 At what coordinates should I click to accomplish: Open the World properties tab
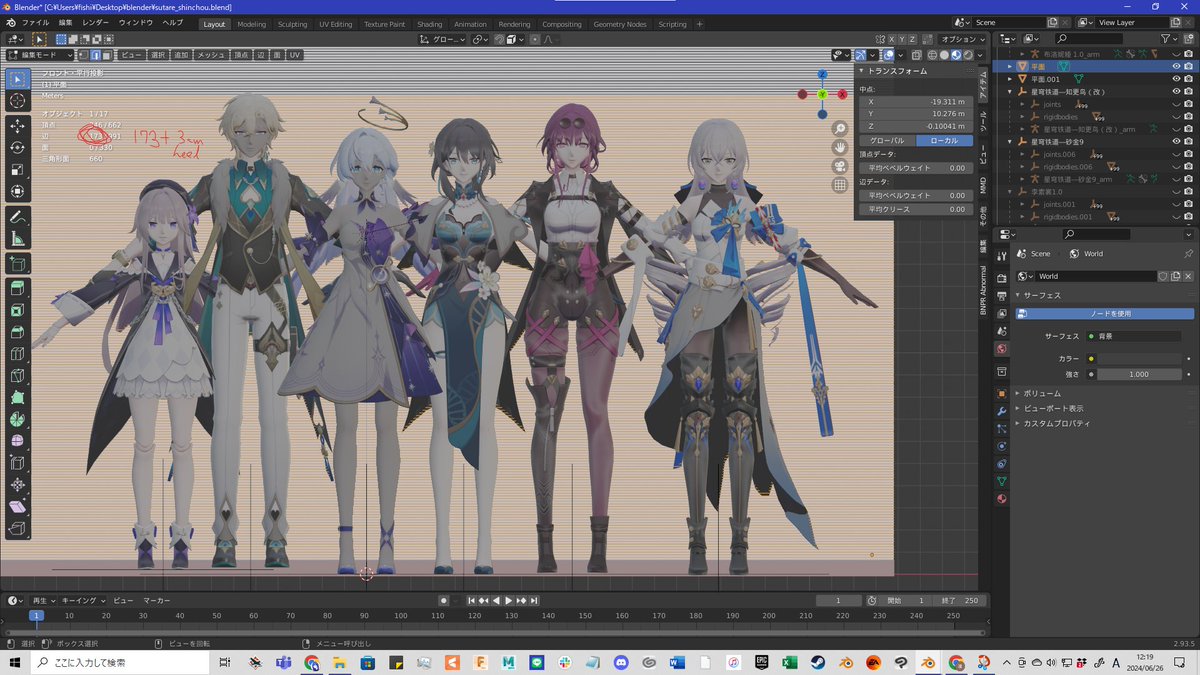coord(1001,349)
